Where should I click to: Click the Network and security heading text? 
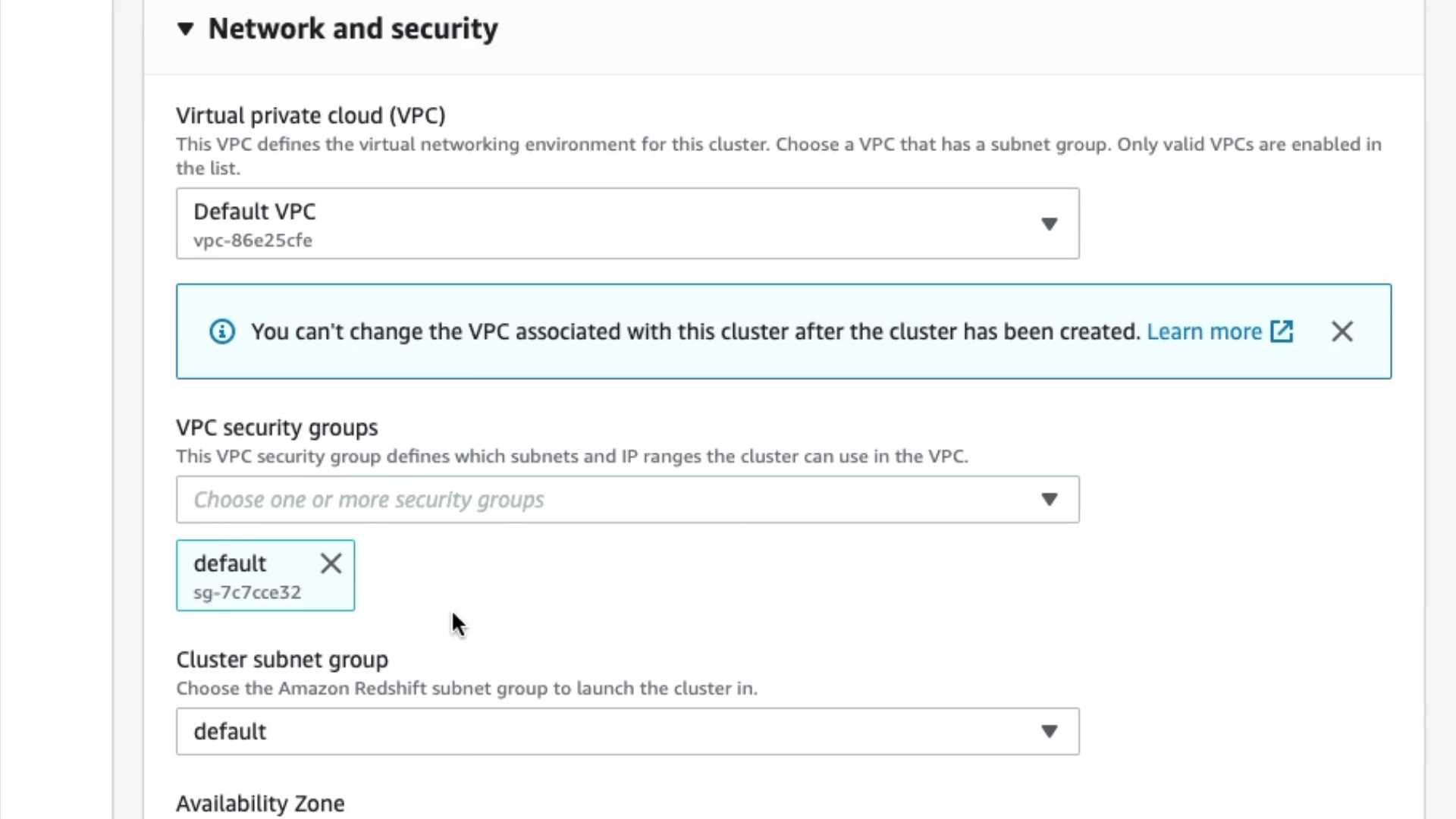pos(353,29)
